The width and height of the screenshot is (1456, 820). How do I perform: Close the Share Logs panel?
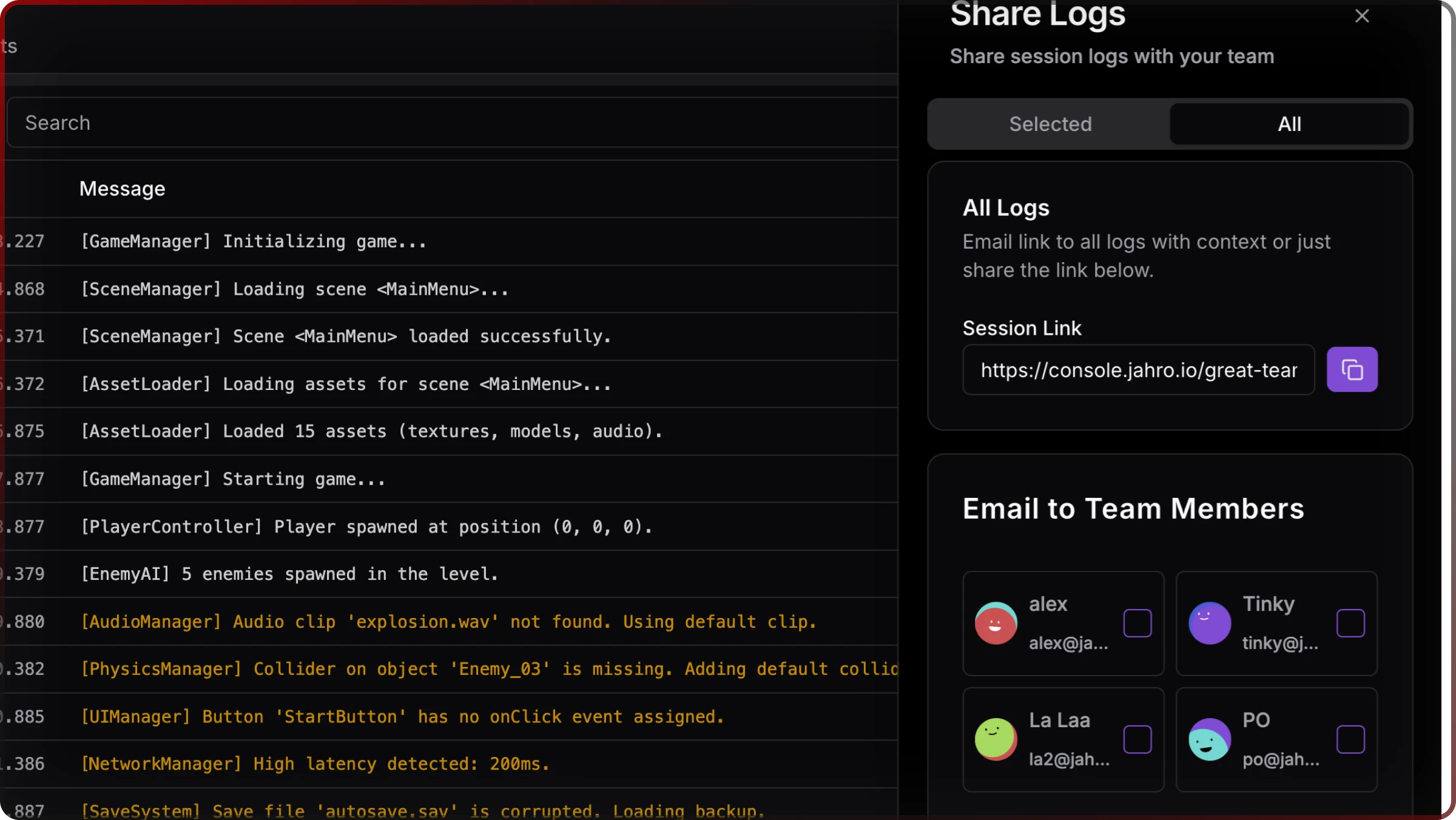[x=1362, y=16]
